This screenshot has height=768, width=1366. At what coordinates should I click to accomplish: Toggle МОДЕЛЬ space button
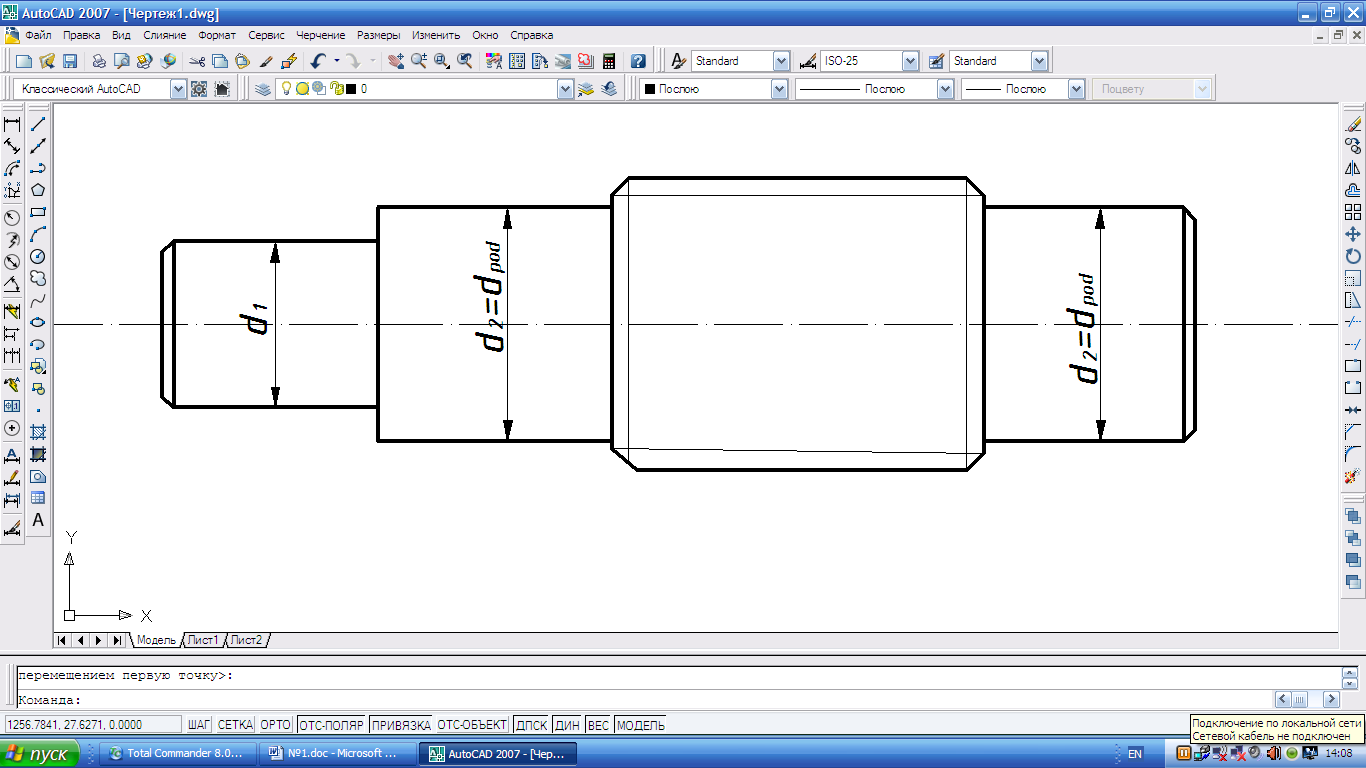641,725
